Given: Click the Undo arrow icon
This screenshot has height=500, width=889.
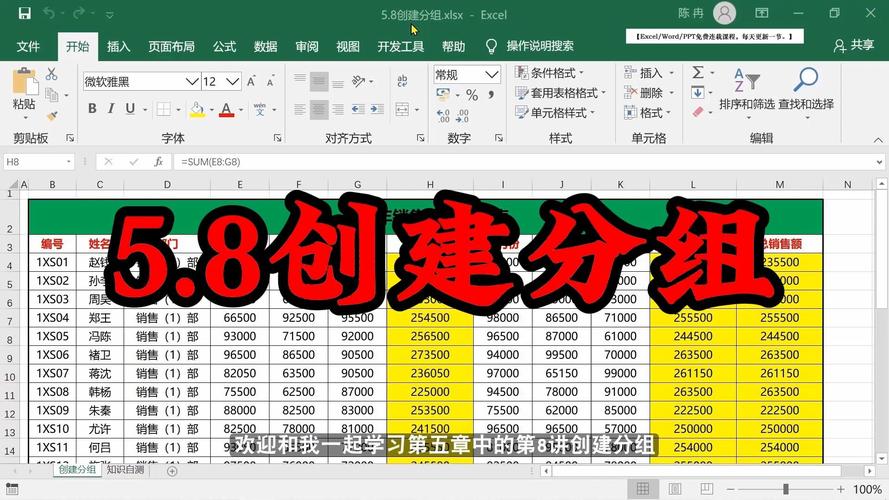Looking at the screenshot, I should coord(49,14).
